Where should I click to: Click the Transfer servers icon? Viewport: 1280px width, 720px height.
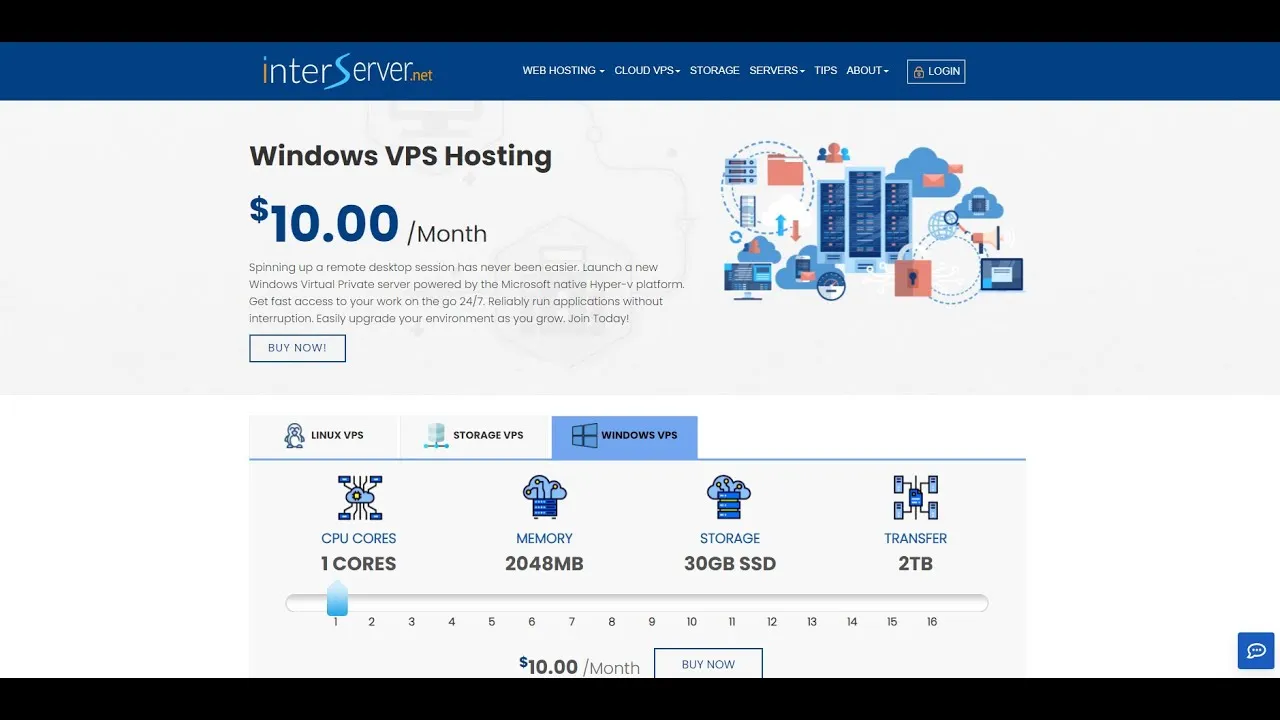point(915,497)
